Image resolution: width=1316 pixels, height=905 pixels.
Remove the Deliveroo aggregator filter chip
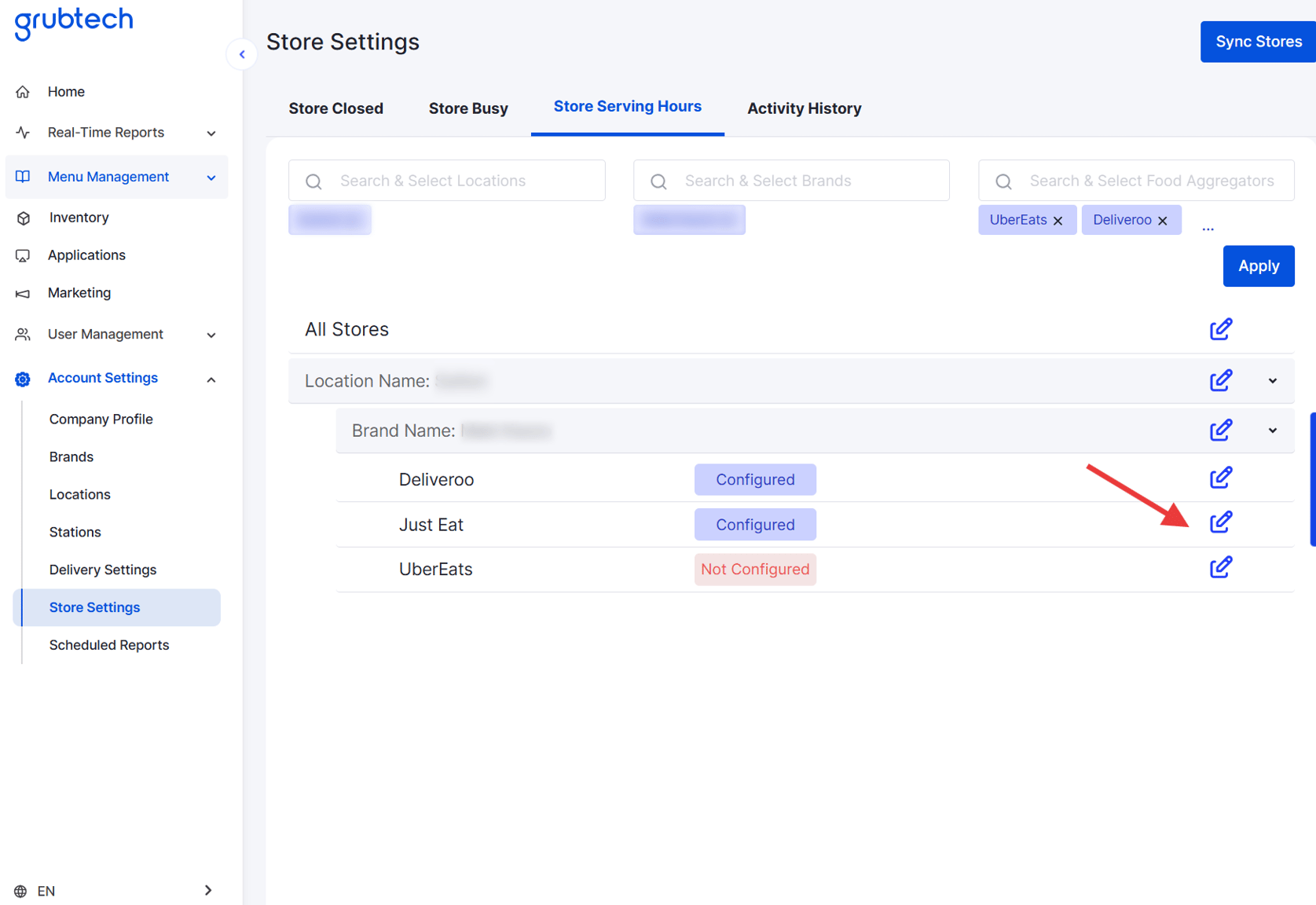pos(1162,220)
